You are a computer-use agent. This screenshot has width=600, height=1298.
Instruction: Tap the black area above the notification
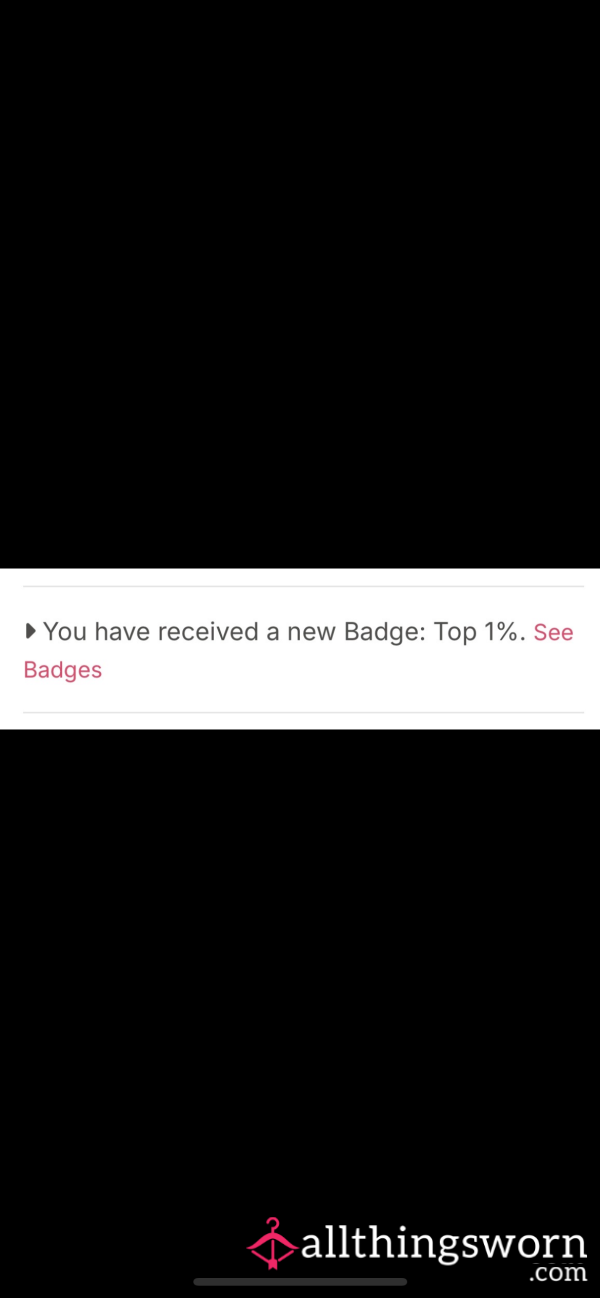(x=300, y=284)
